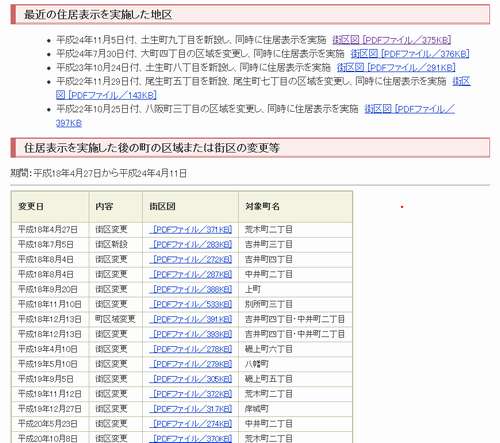
Task: Open PDF link for 吉井町四丁目 dated 8月4日
Action: [191, 259]
